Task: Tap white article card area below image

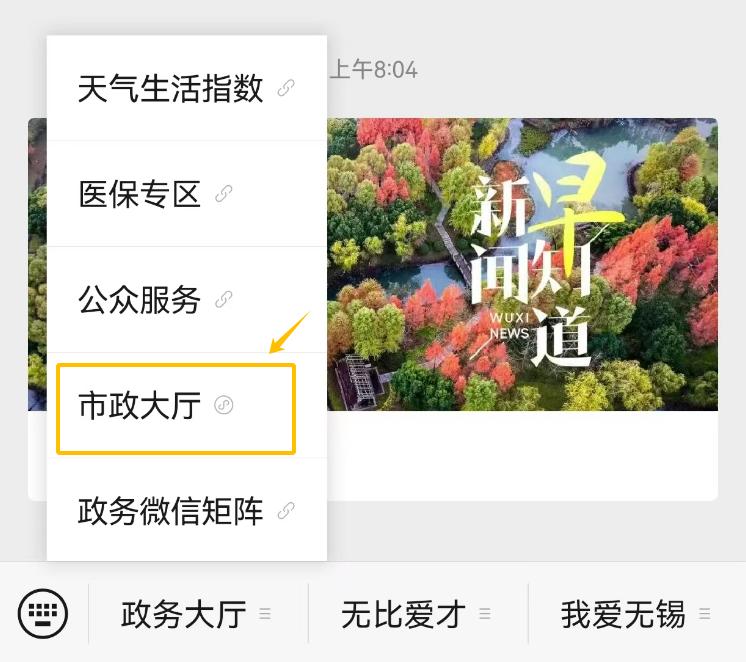Action: (x=522, y=455)
